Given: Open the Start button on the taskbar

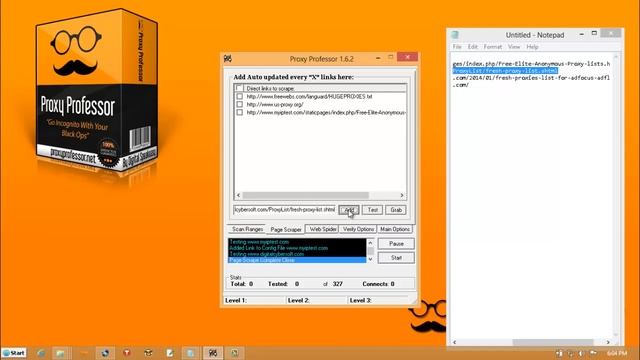Looking at the screenshot, I should tap(14, 353).
